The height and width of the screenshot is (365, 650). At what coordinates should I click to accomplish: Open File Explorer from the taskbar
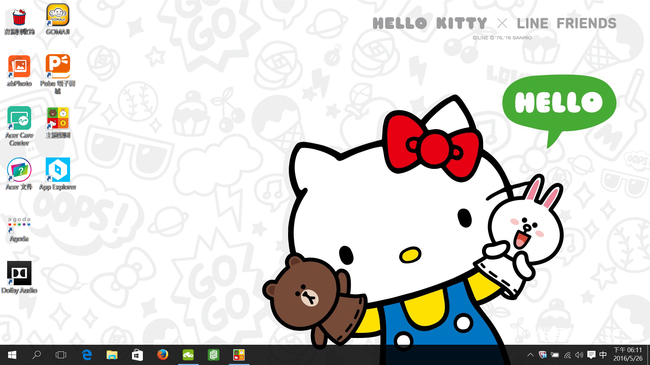tap(112, 355)
